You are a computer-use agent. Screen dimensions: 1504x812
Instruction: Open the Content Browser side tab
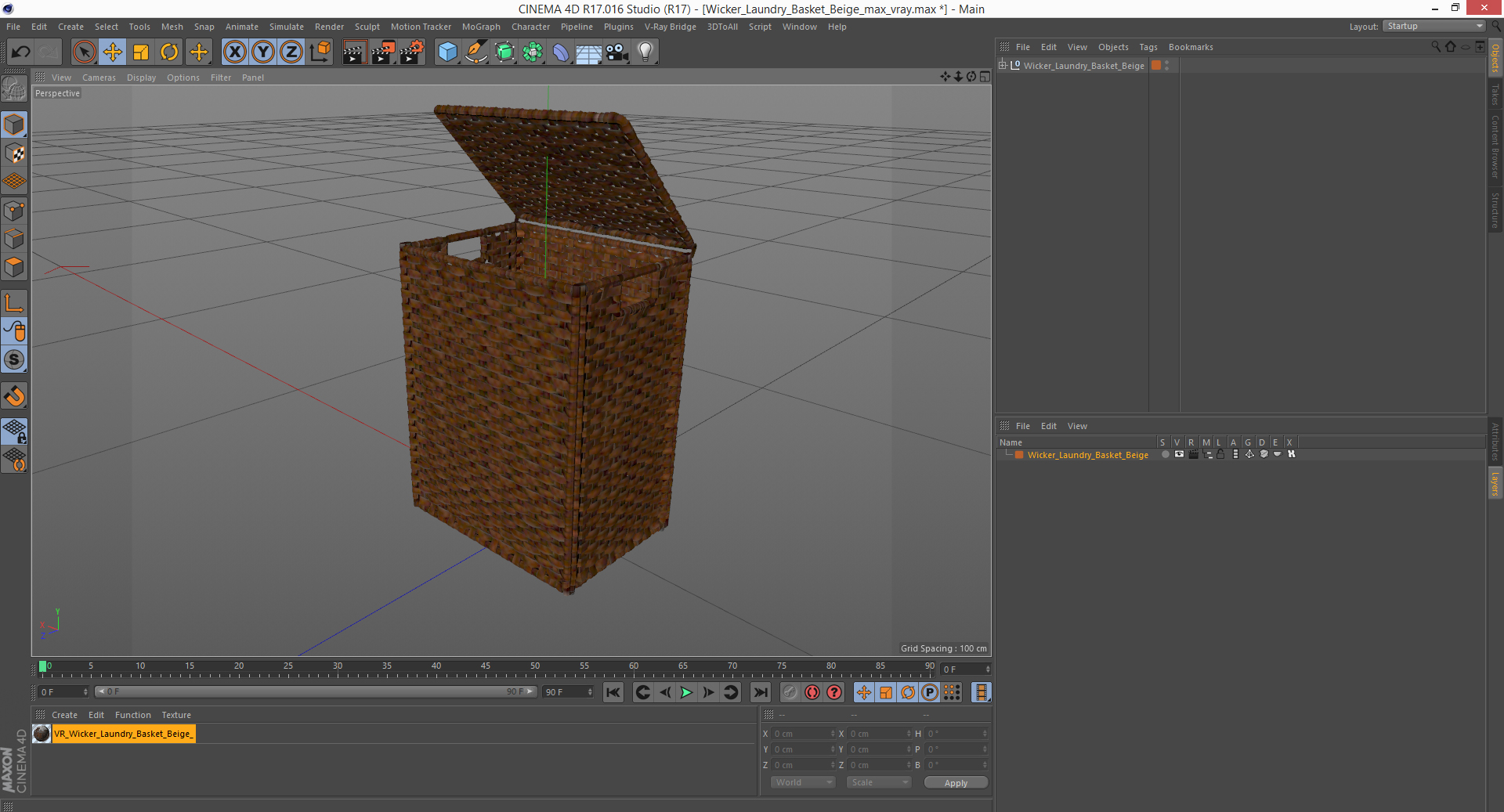click(x=1495, y=147)
